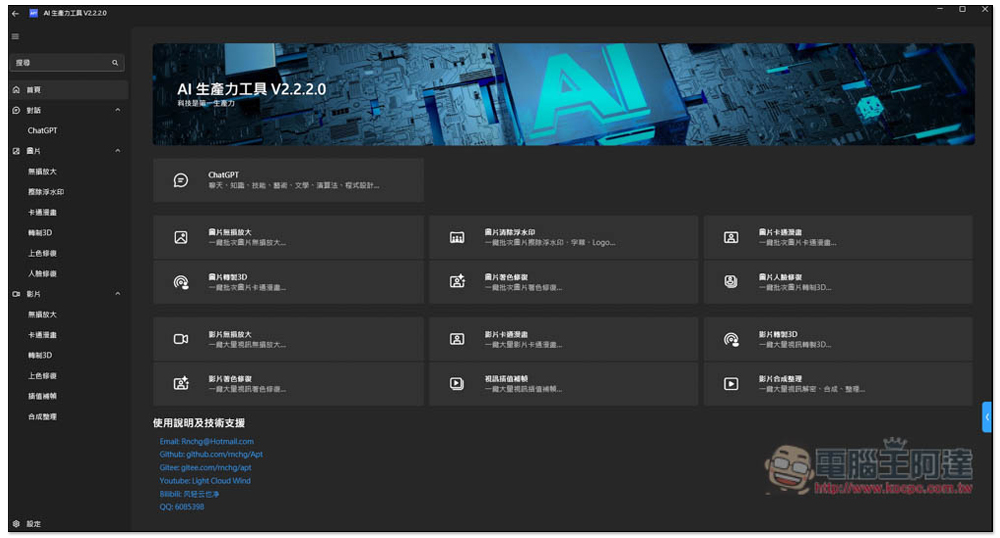Click the 圖片人臉修復 card icon
1000x538 pixels.
click(x=731, y=282)
